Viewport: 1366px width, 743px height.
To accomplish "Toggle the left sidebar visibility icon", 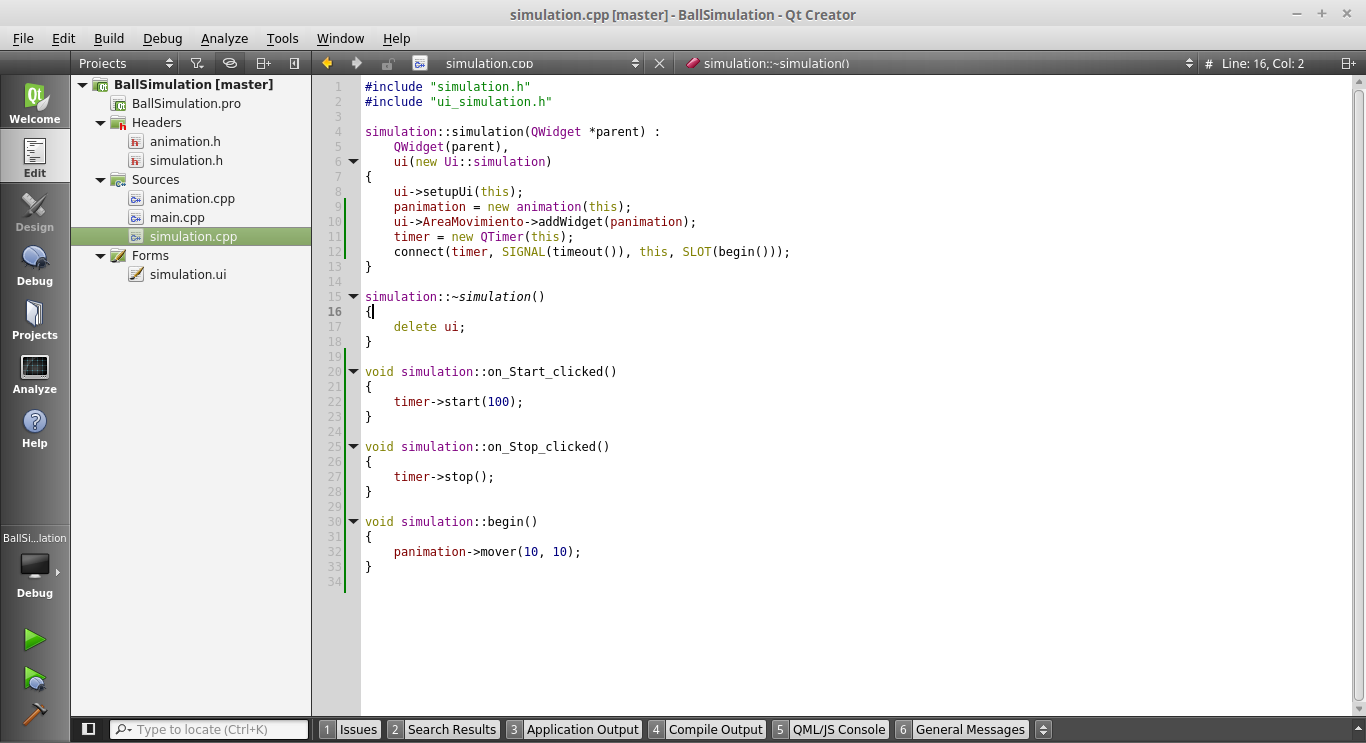I will coord(88,729).
